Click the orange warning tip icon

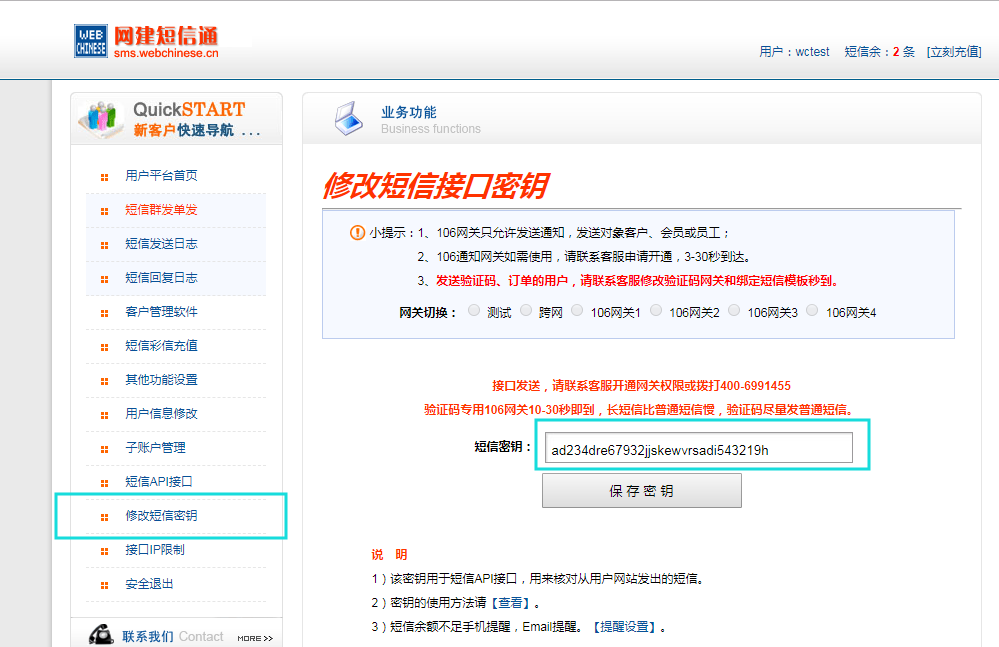coord(357,233)
